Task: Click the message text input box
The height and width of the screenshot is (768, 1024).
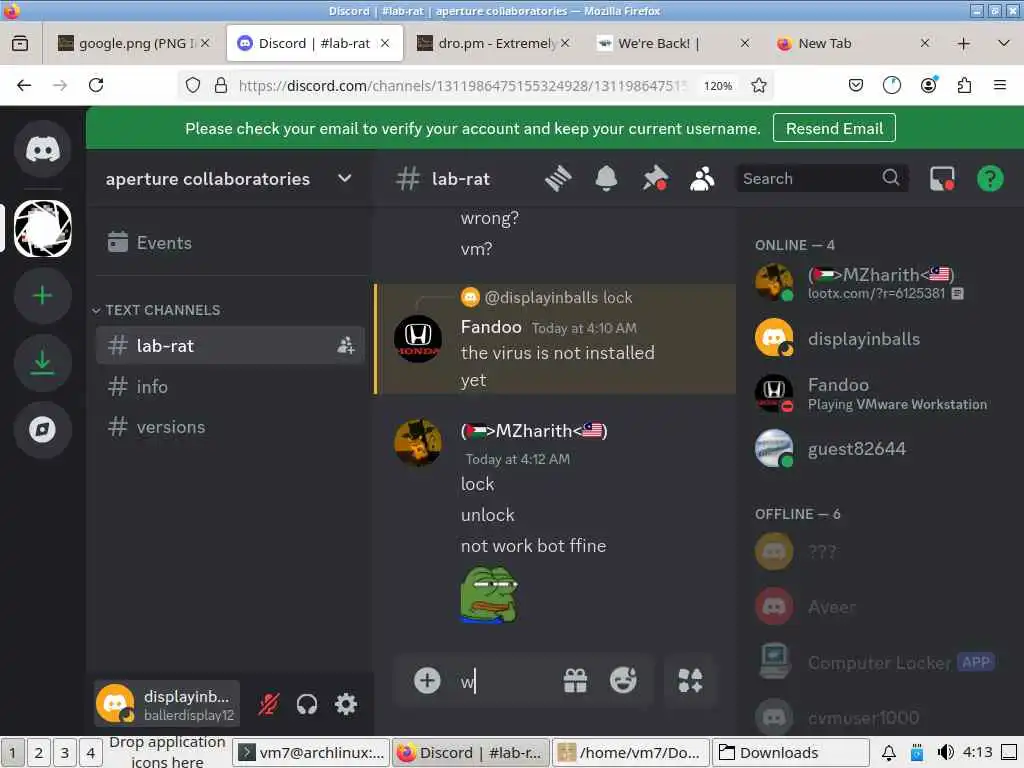Action: pos(504,682)
